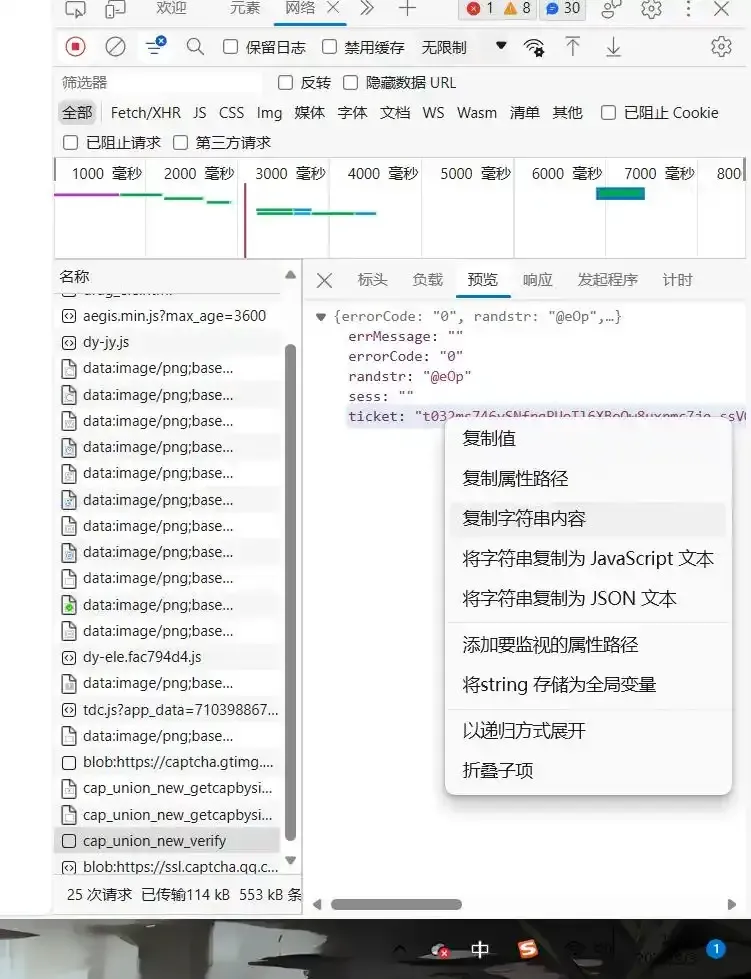The height and width of the screenshot is (979, 751).
Task: Filter requests by Fetch/XHR type
Action: 145,113
